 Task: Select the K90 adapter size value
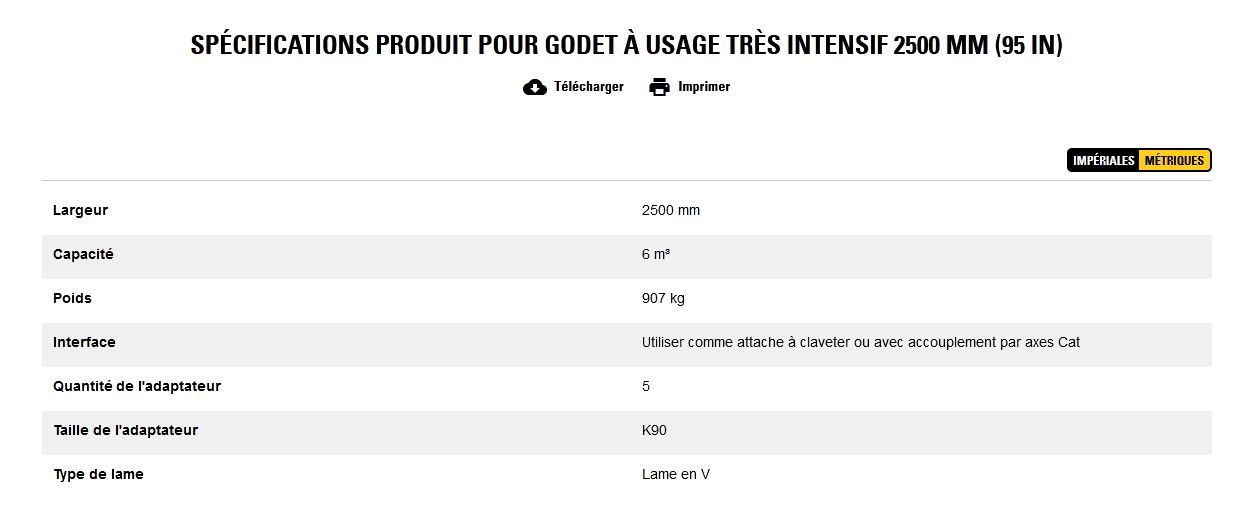tap(654, 431)
